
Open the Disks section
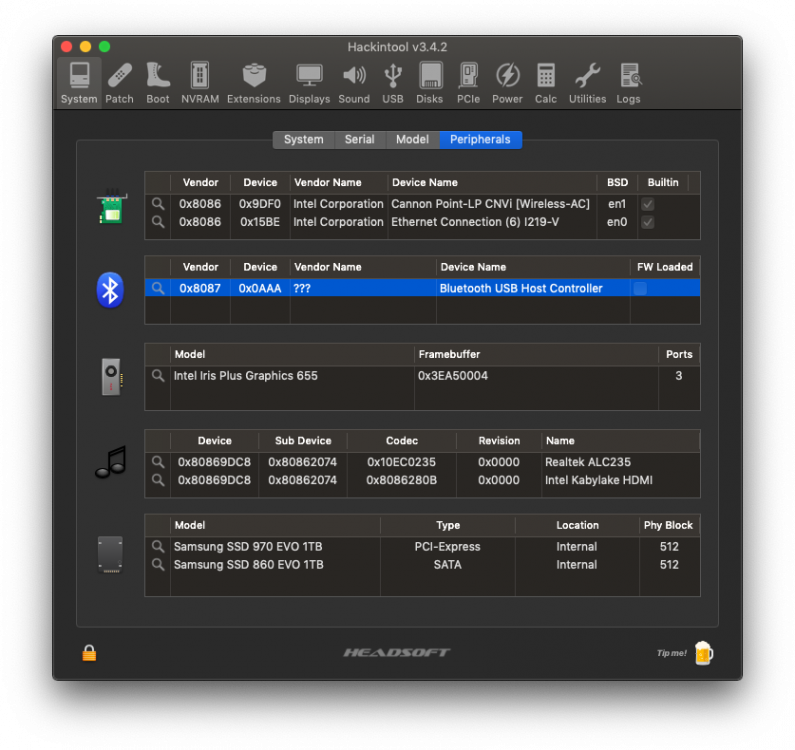pos(429,83)
